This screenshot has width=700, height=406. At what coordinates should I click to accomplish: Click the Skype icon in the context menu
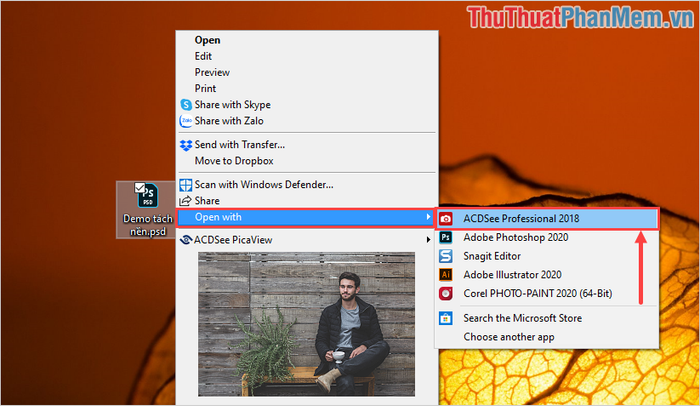coord(186,105)
